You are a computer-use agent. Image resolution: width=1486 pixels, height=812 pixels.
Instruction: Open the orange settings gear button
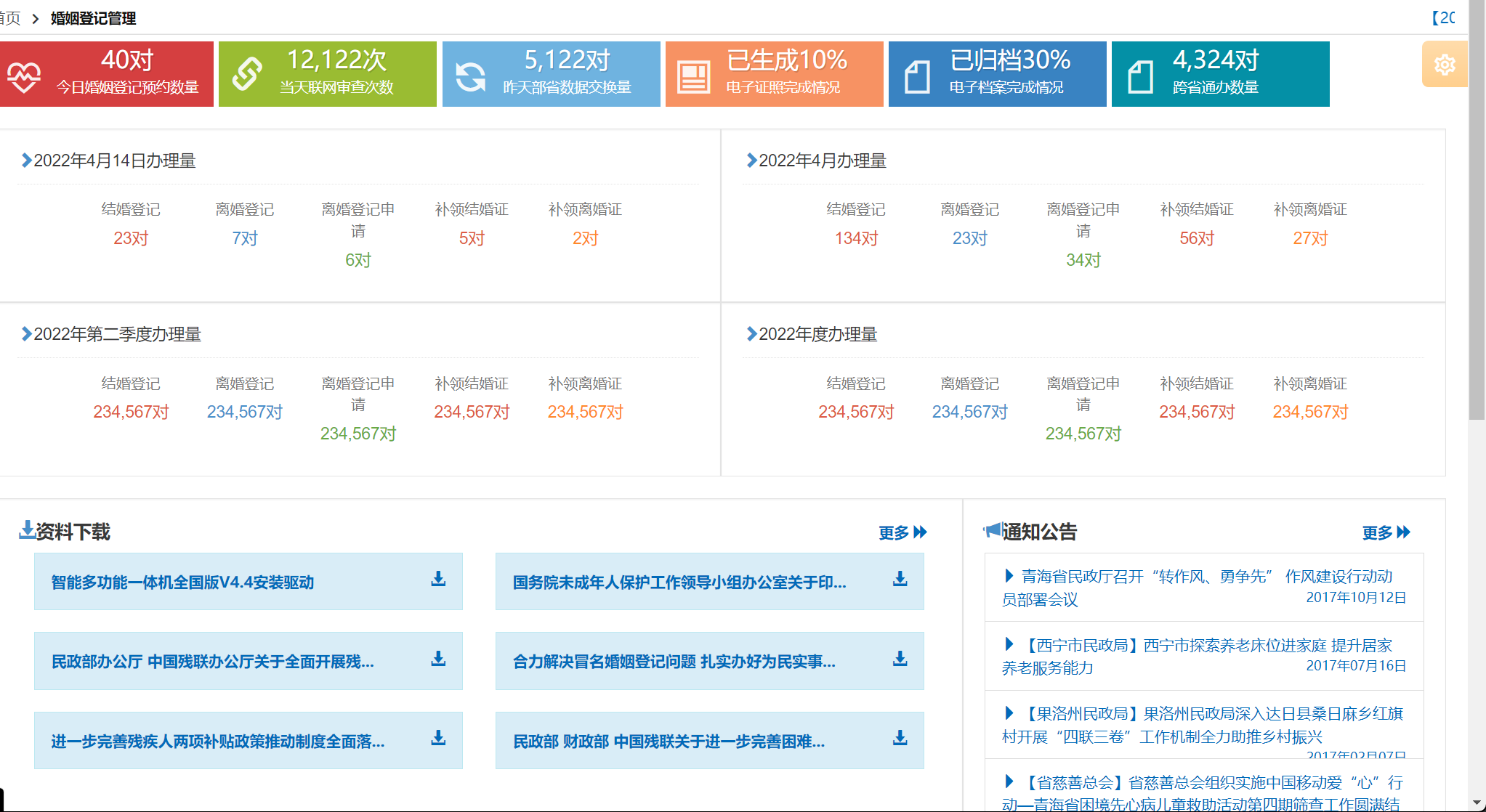(x=1445, y=65)
